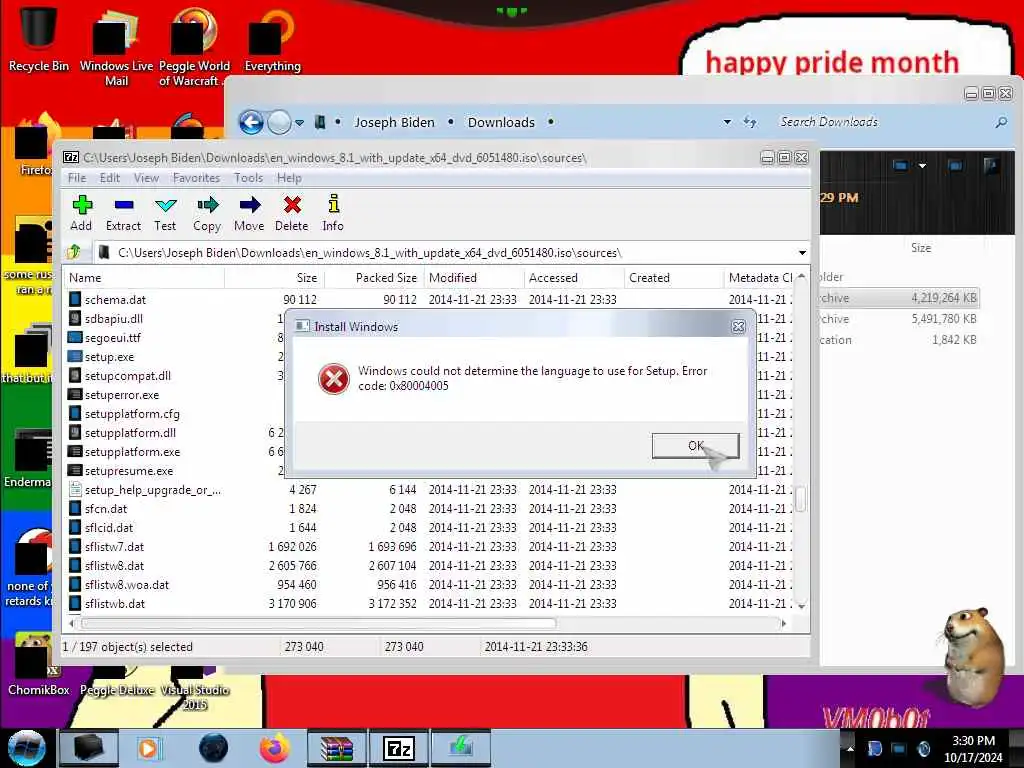The image size is (1024, 768).
Task: Click the Copy toolbar icon
Action: click(x=207, y=214)
